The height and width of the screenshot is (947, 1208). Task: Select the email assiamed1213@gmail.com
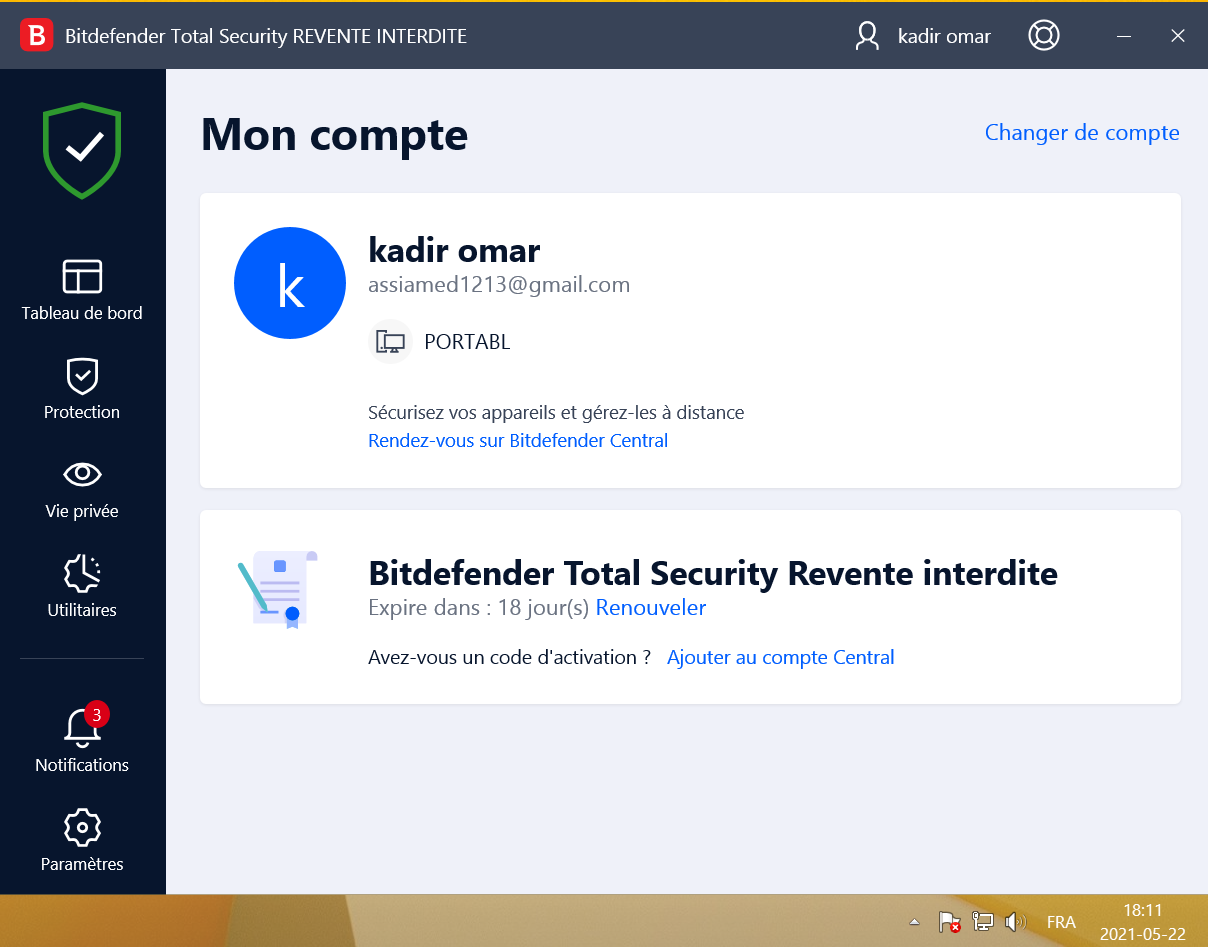pos(499,285)
